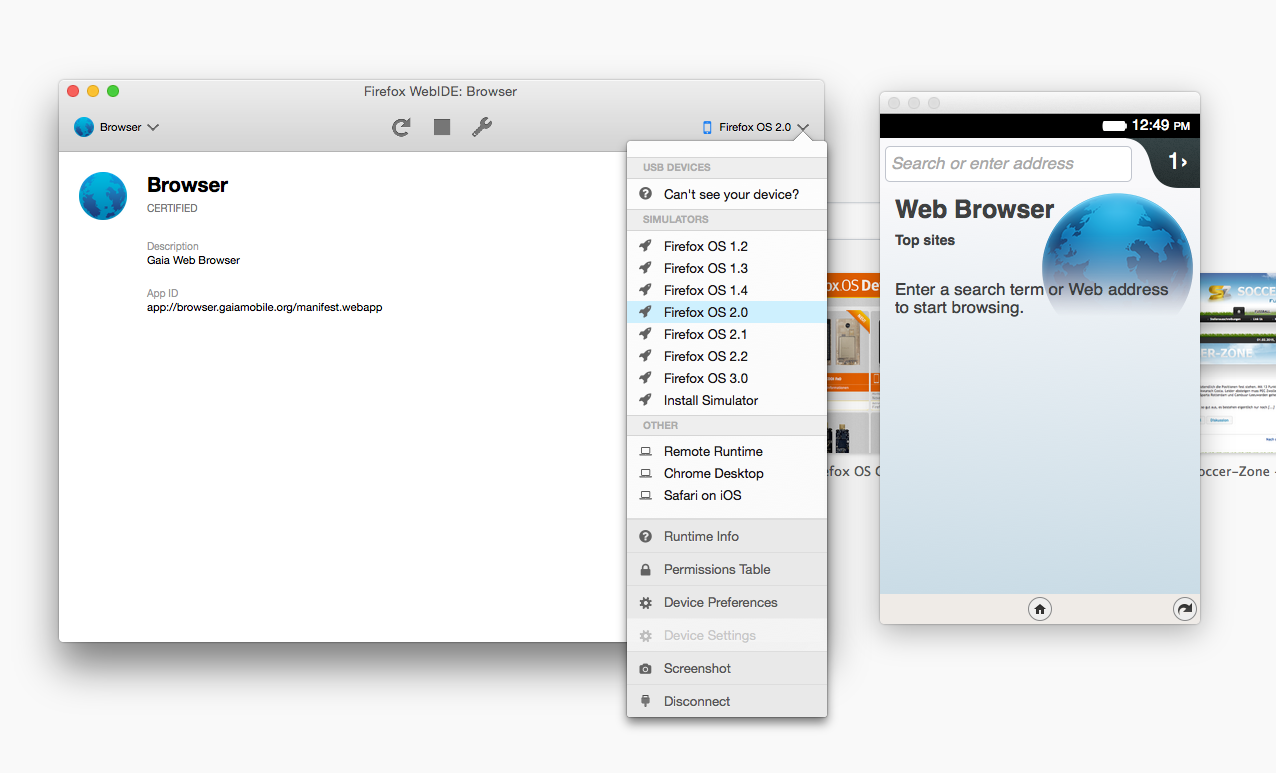
Task: Click the stop square icon in toolbar
Action: click(442, 127)
